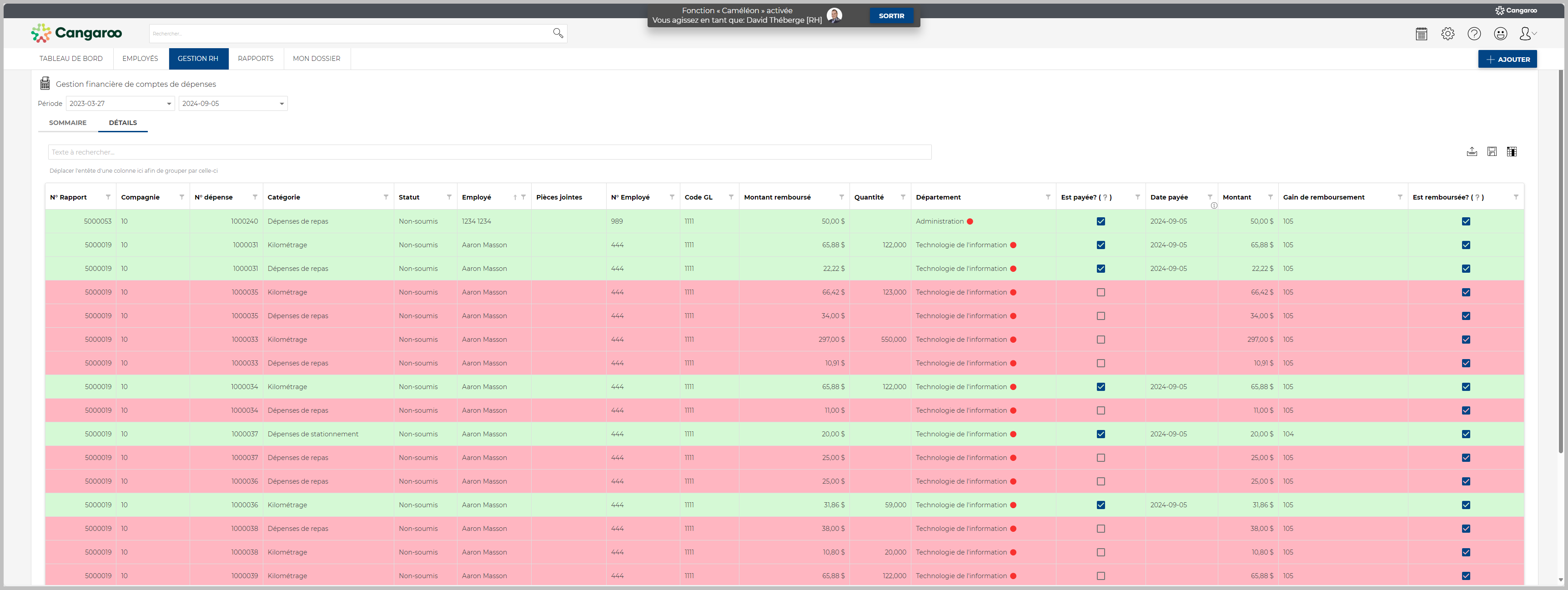The width and height of the screenshot is (1568, 590).
Task: Click the save layout floppy icon
Action: [x=1491, y=152]
